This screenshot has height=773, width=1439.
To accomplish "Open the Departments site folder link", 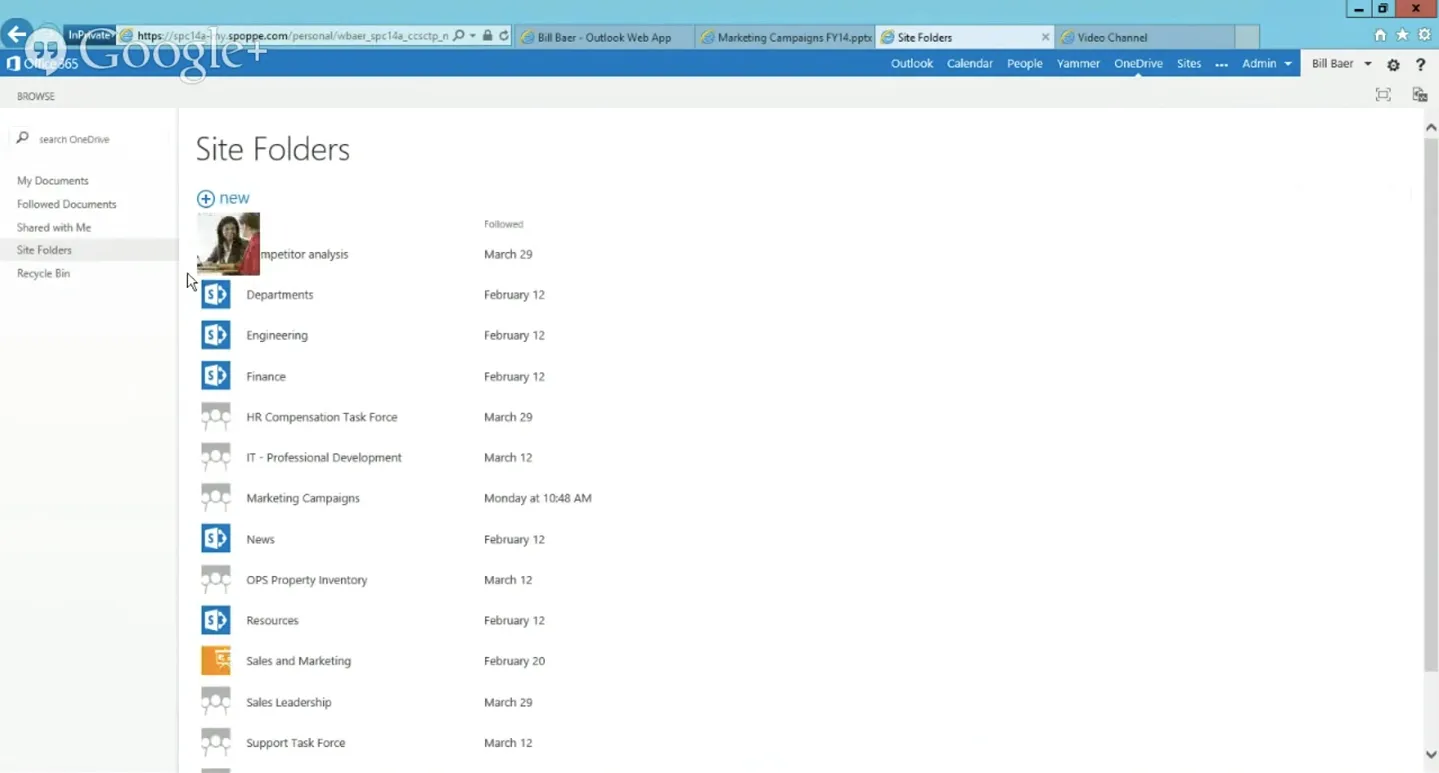I will (280, 295).
